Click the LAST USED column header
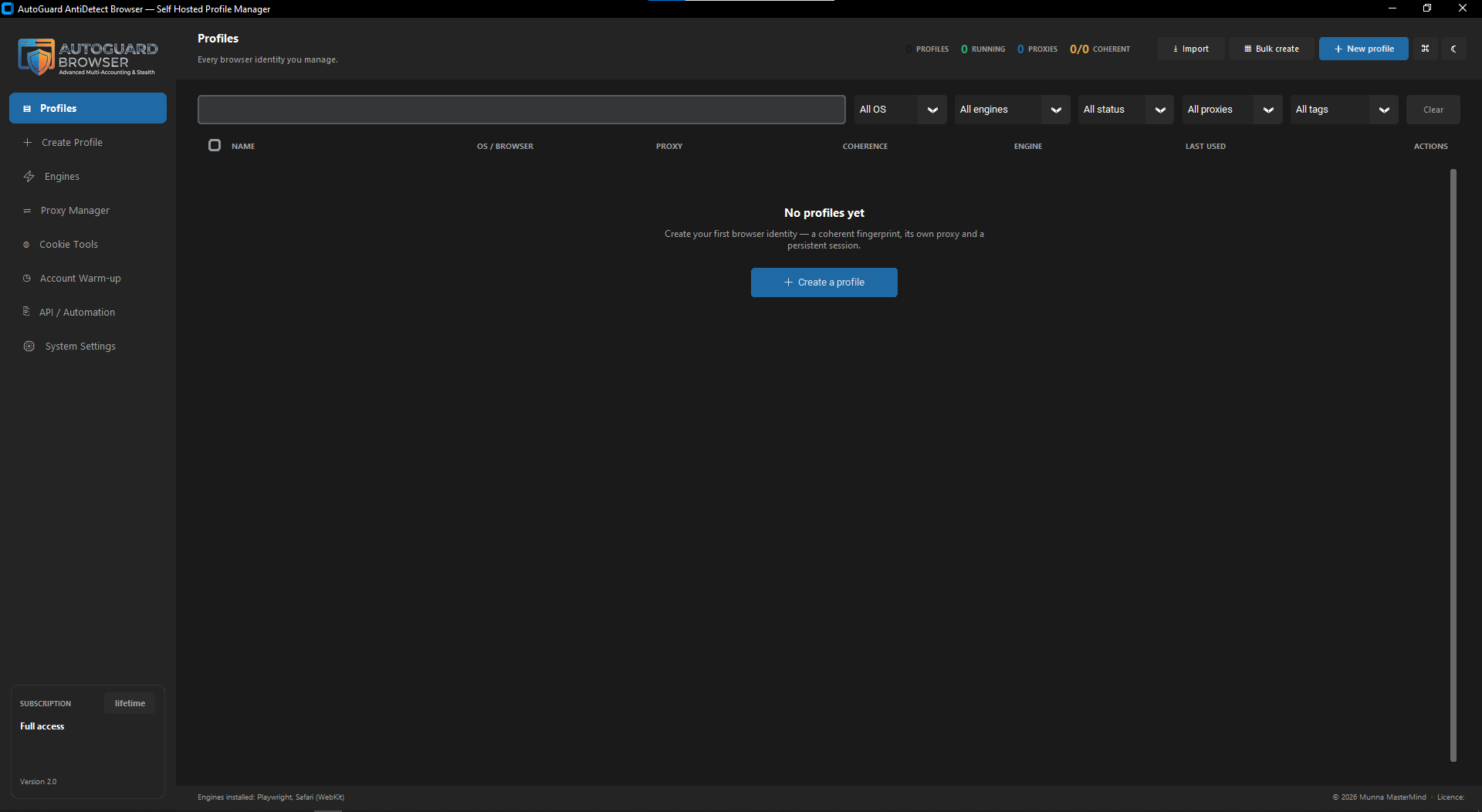The image size is (1482, 812). [x=1206, y=146]
